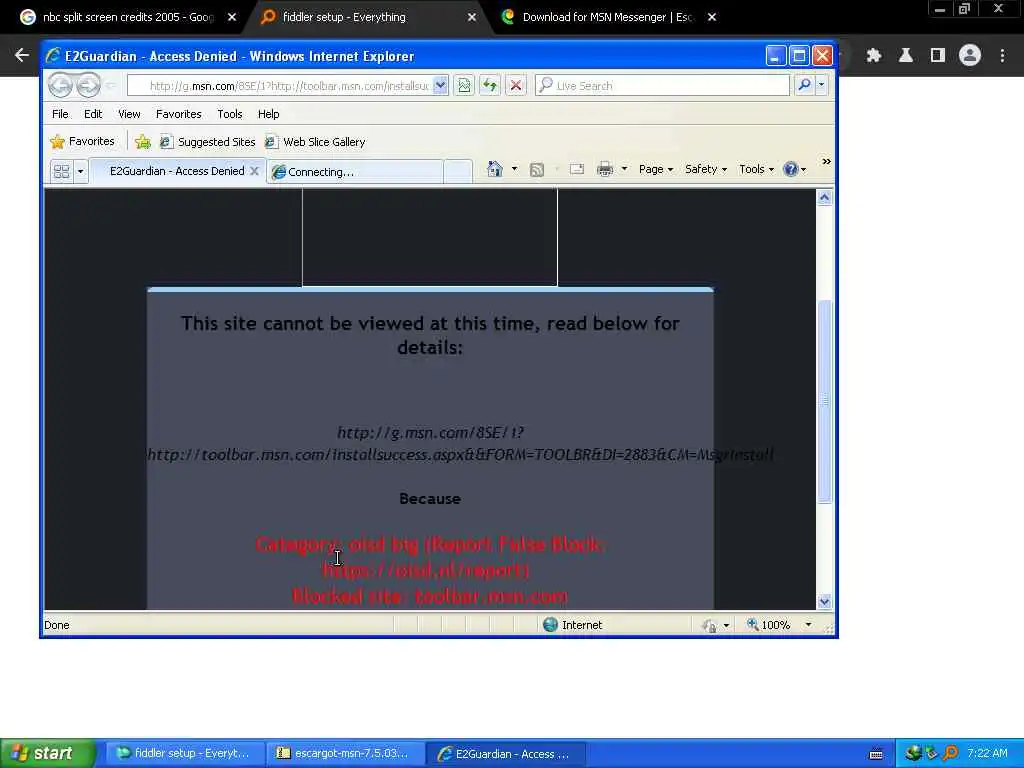Close the nbc split screen credits tab
1024x768 pixels.
pos(232,18)
